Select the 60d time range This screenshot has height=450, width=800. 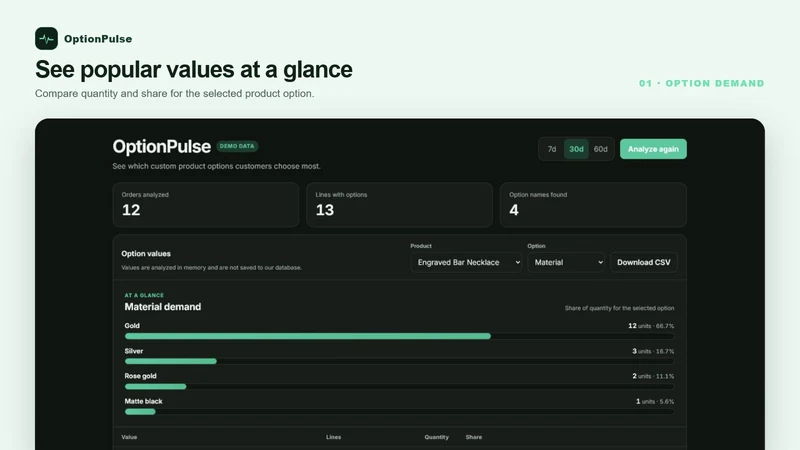point(601,149)
